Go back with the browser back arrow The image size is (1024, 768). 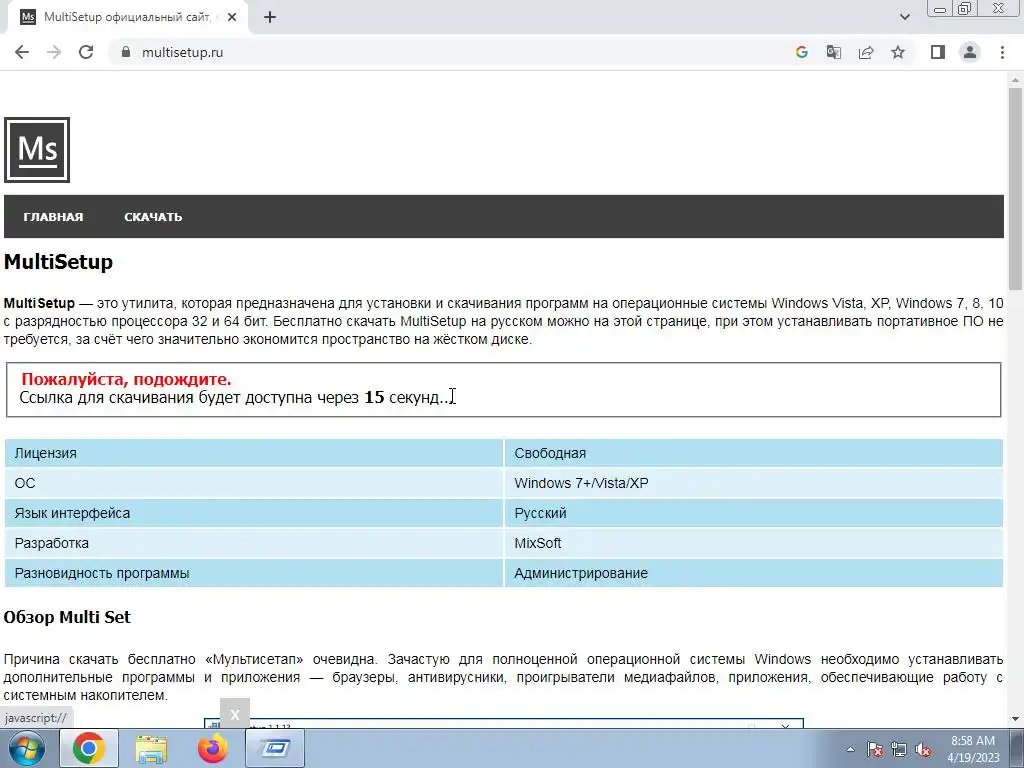click(22, 52)
